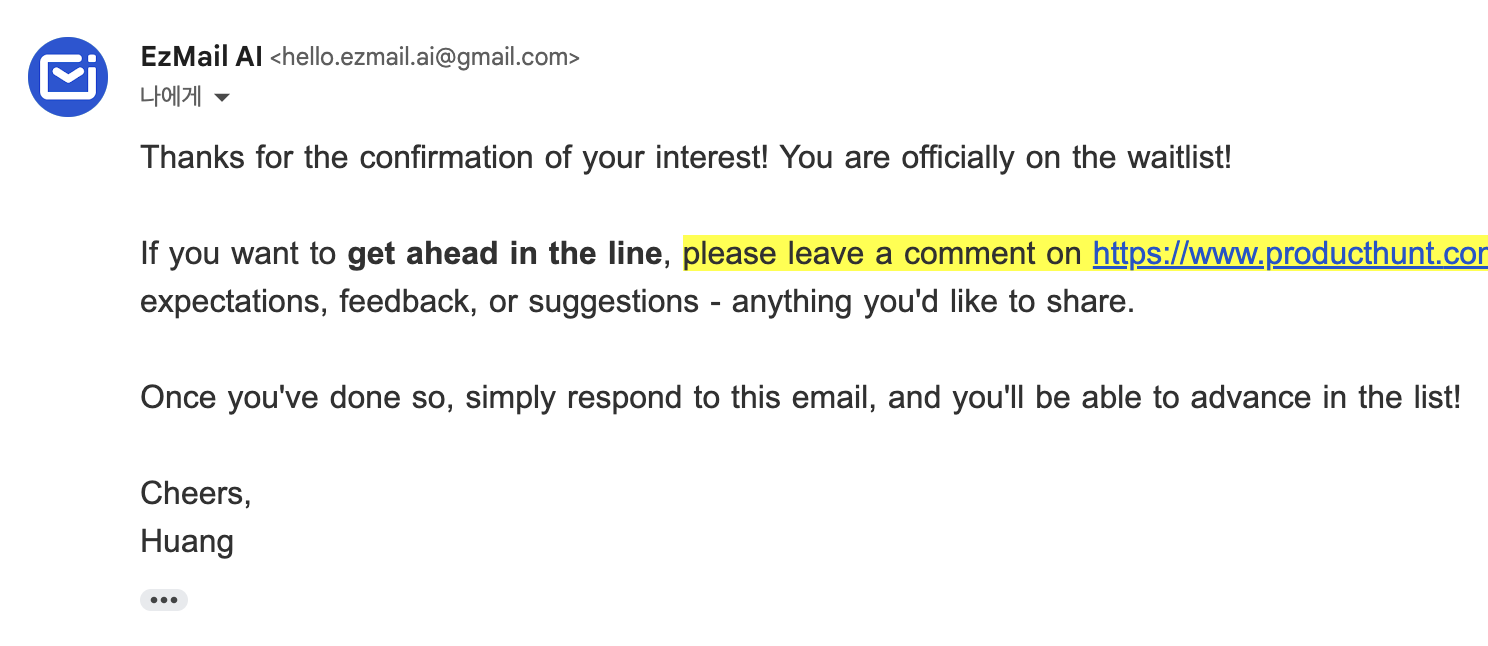
Task: Click the EzMail AI sender avatar
Action: point(68,76)
